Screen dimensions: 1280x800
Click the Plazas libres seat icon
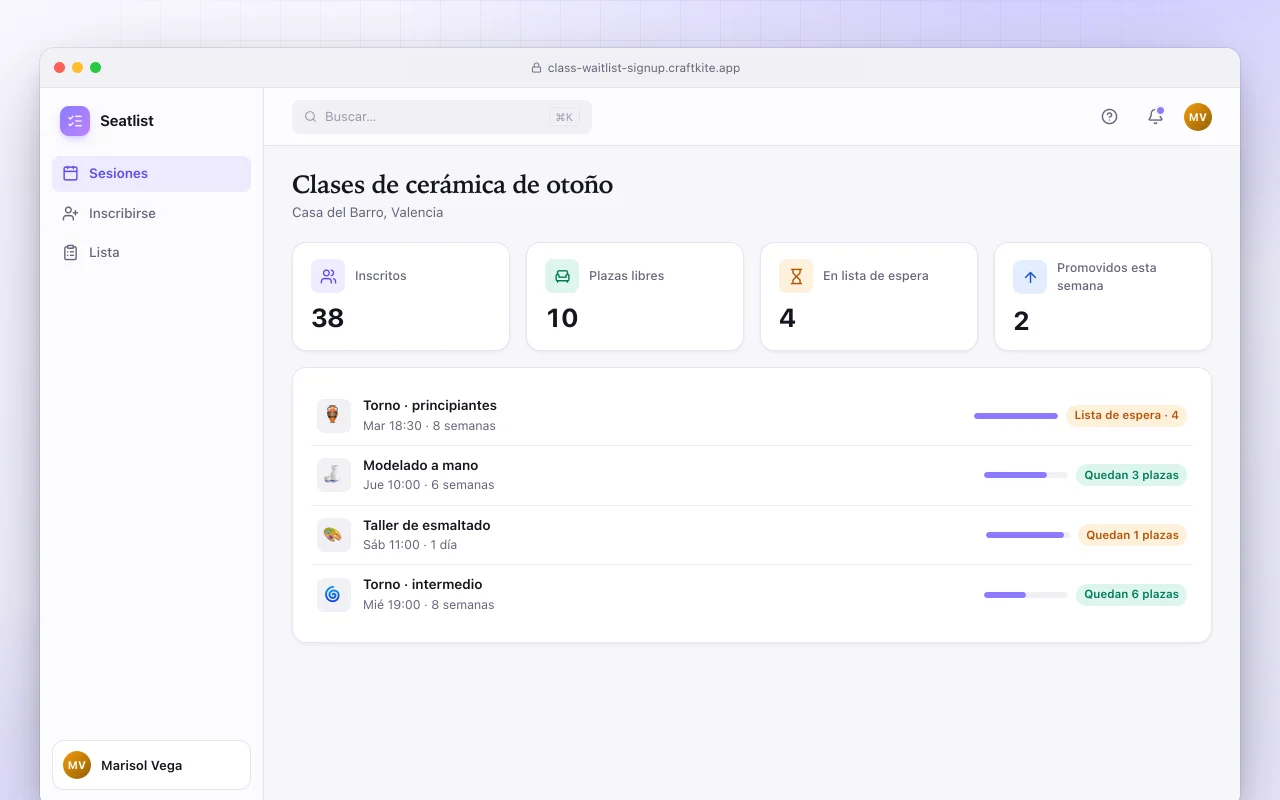click(562, 276)
